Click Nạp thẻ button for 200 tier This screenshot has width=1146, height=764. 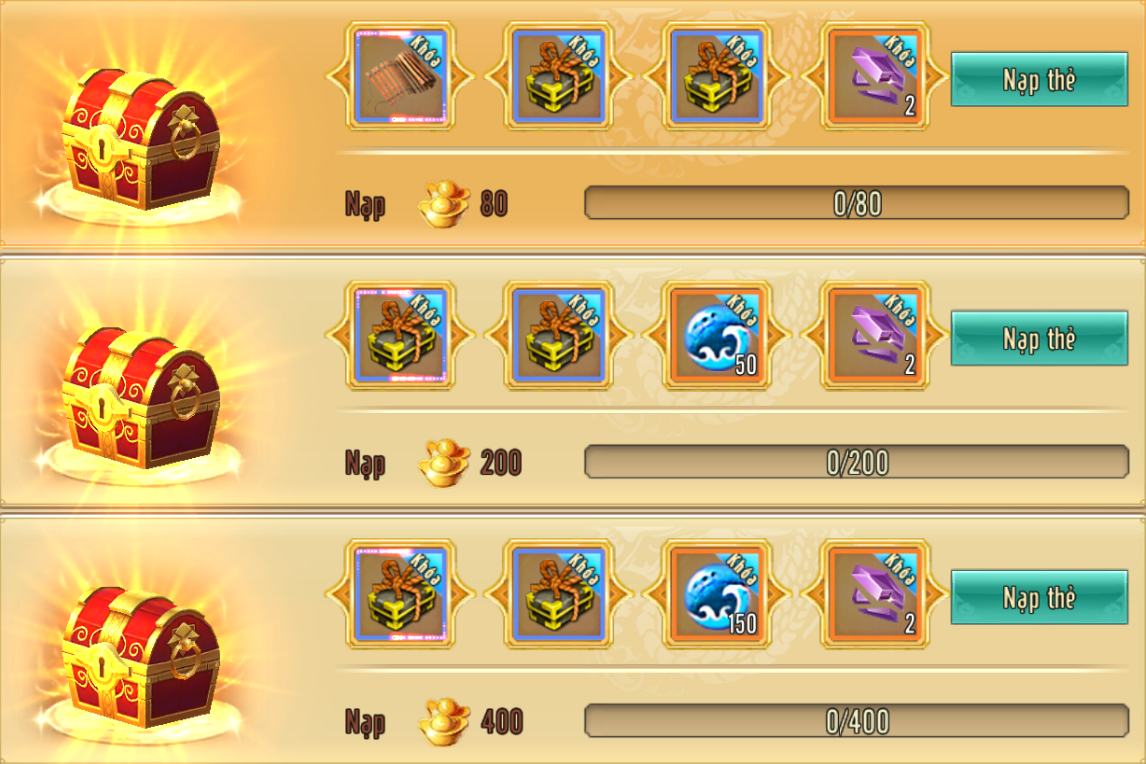coord(1039,338)
